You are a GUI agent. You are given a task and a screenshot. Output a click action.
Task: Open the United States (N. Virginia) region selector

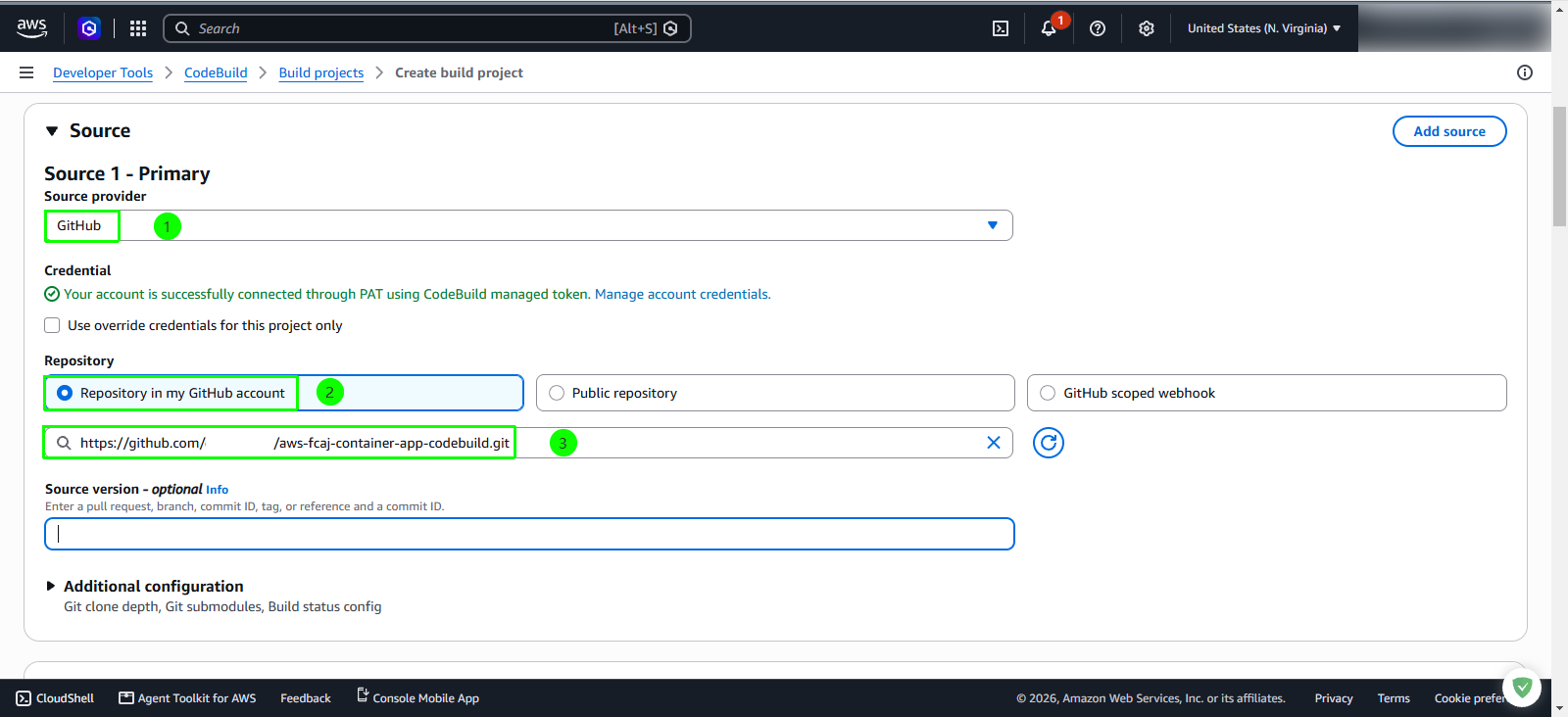(x=1264, y=28)
